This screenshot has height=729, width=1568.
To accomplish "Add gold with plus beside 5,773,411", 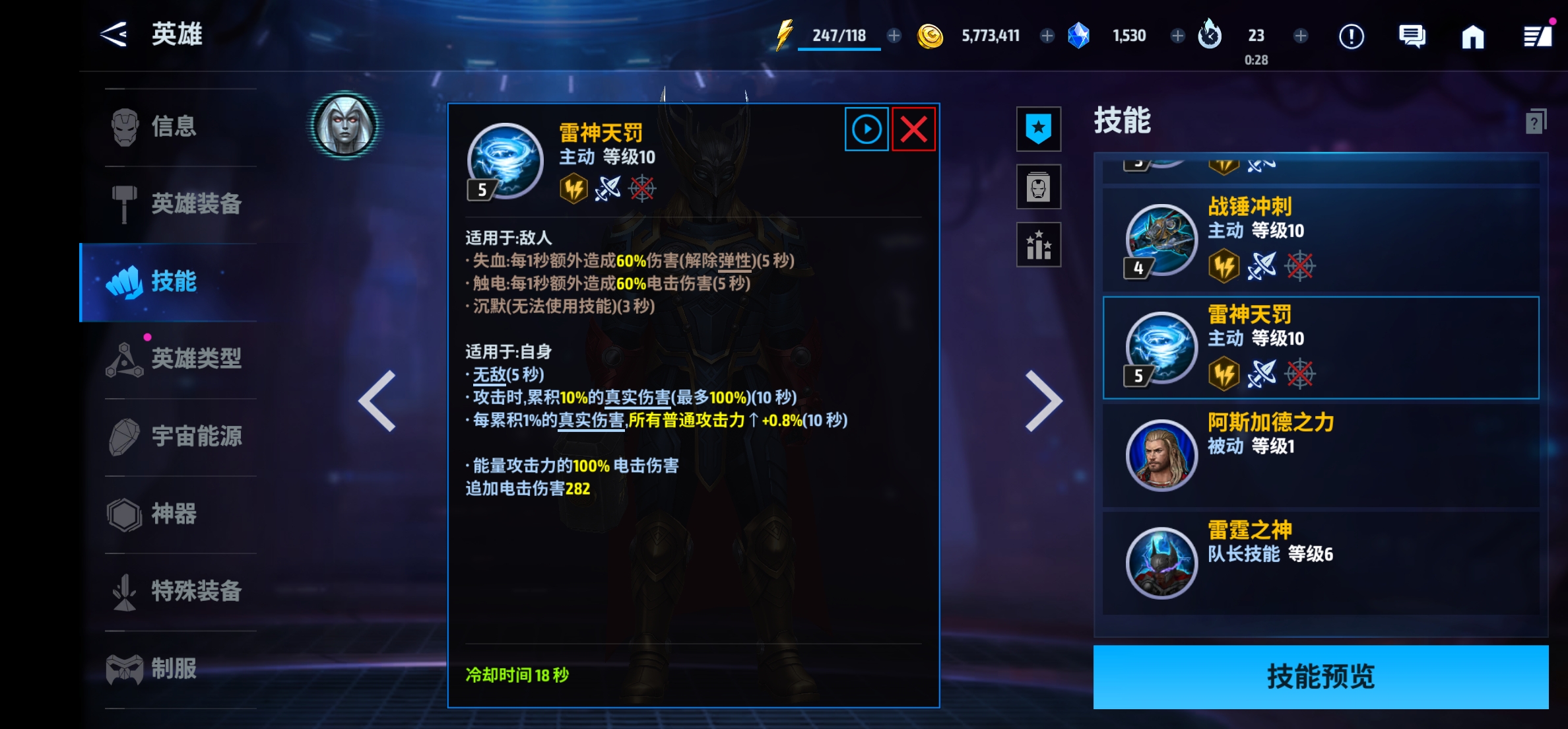I will (1047, 36).
